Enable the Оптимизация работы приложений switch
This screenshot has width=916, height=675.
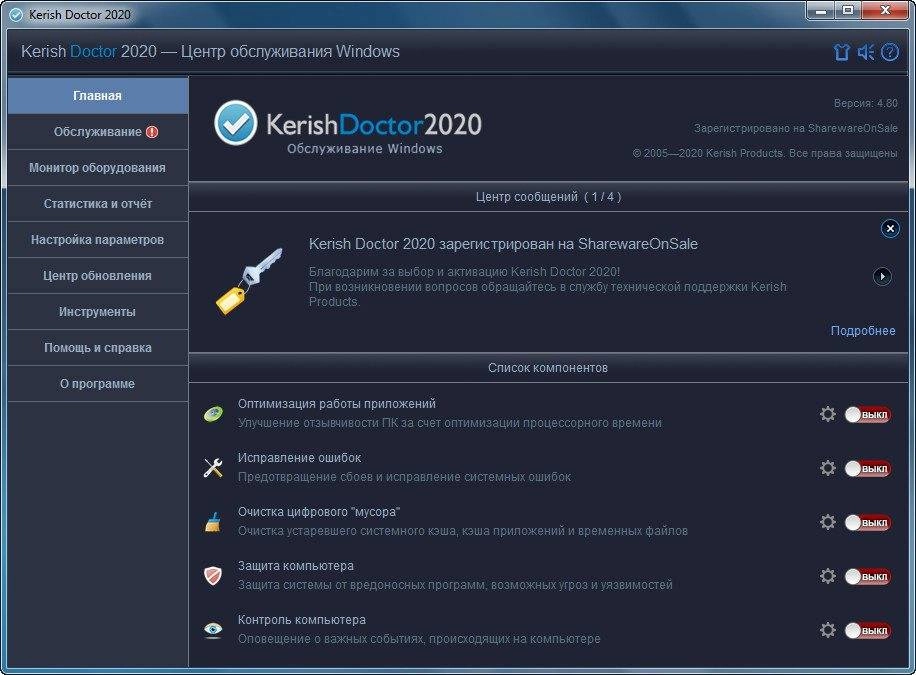click(x=868, y=415)
